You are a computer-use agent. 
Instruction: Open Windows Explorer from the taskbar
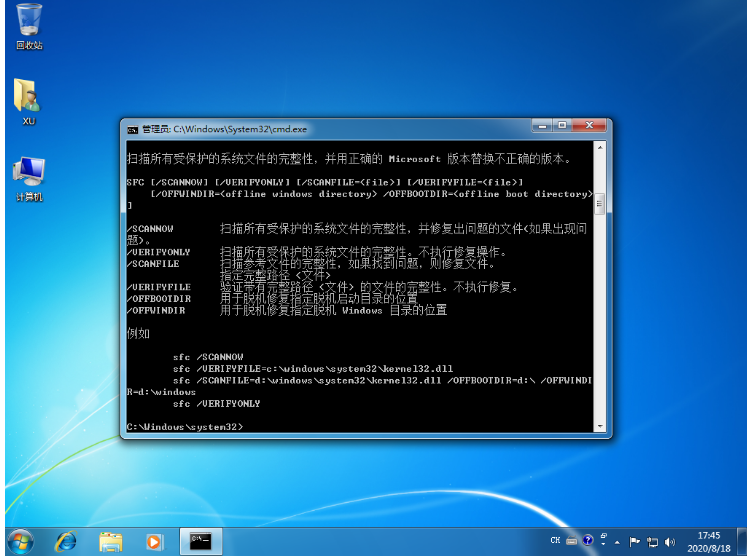tap(110, 541)
